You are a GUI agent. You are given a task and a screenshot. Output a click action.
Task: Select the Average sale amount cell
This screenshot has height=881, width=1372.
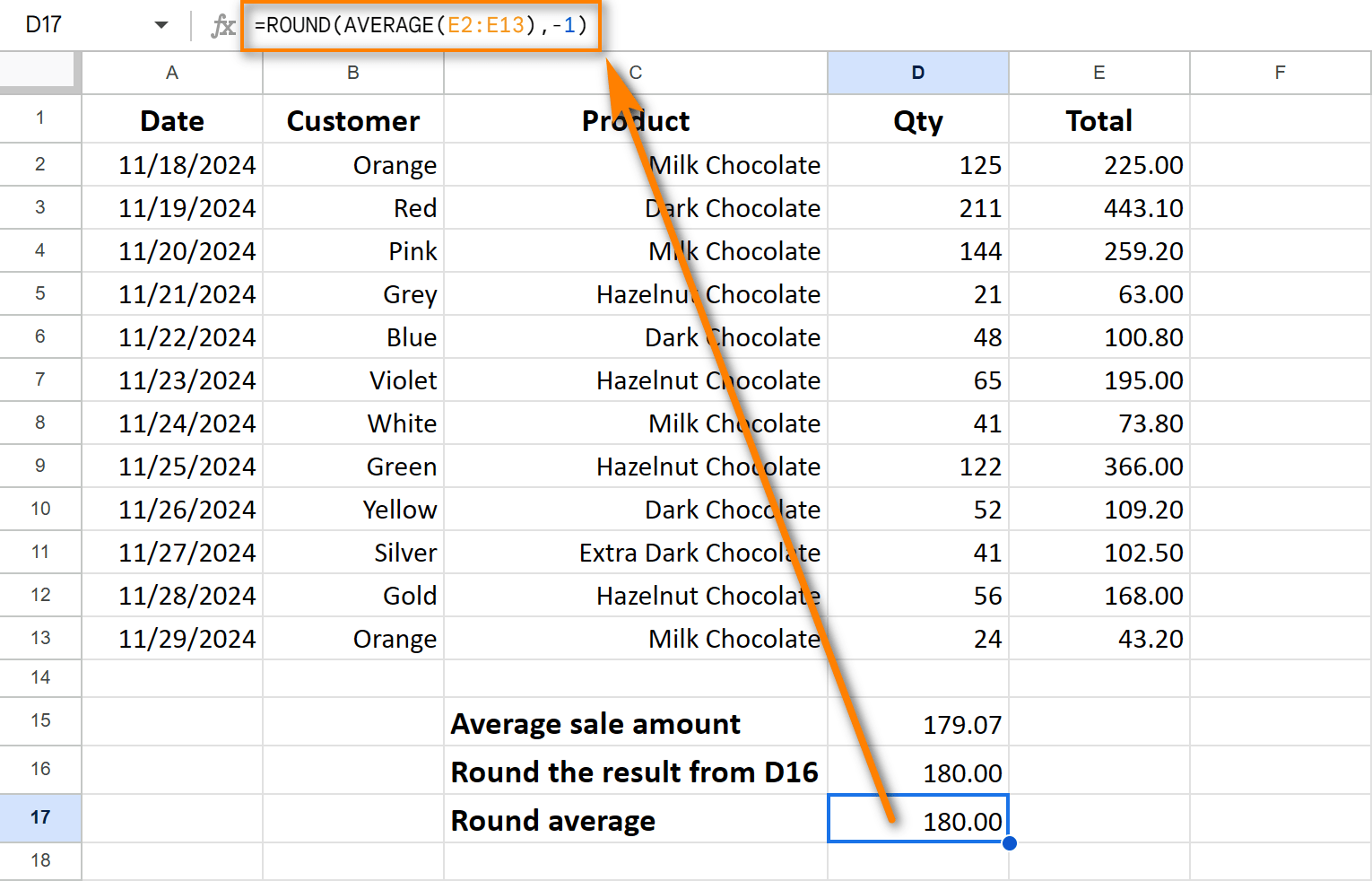click(x=635, y=723)
